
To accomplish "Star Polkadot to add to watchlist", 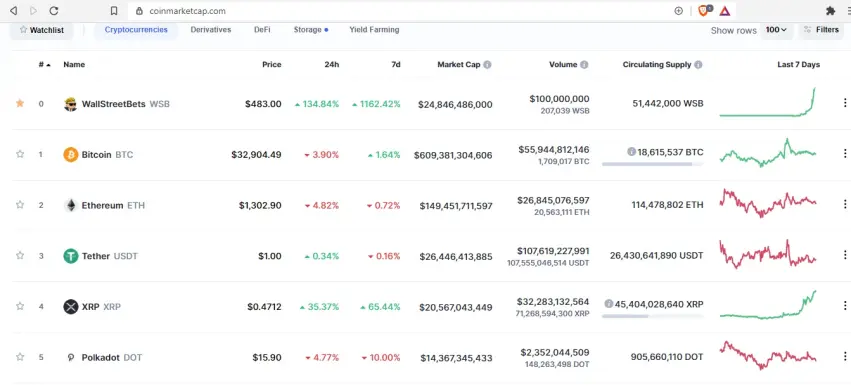I will point(20,357).
